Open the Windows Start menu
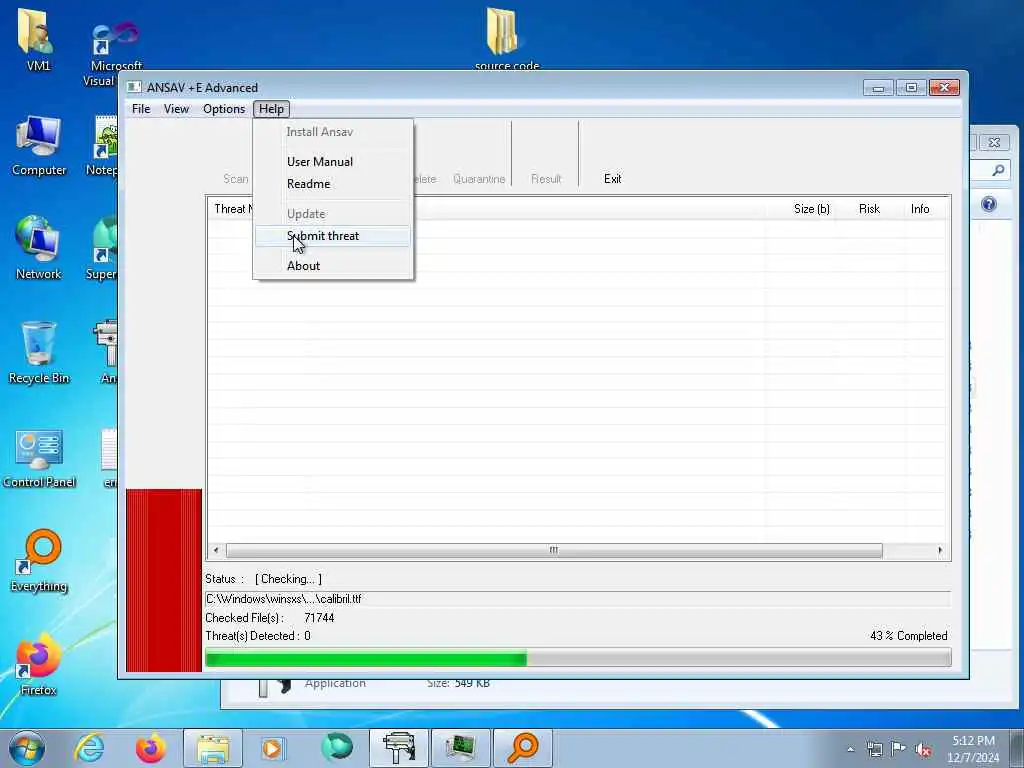 (x=27, y=748)
